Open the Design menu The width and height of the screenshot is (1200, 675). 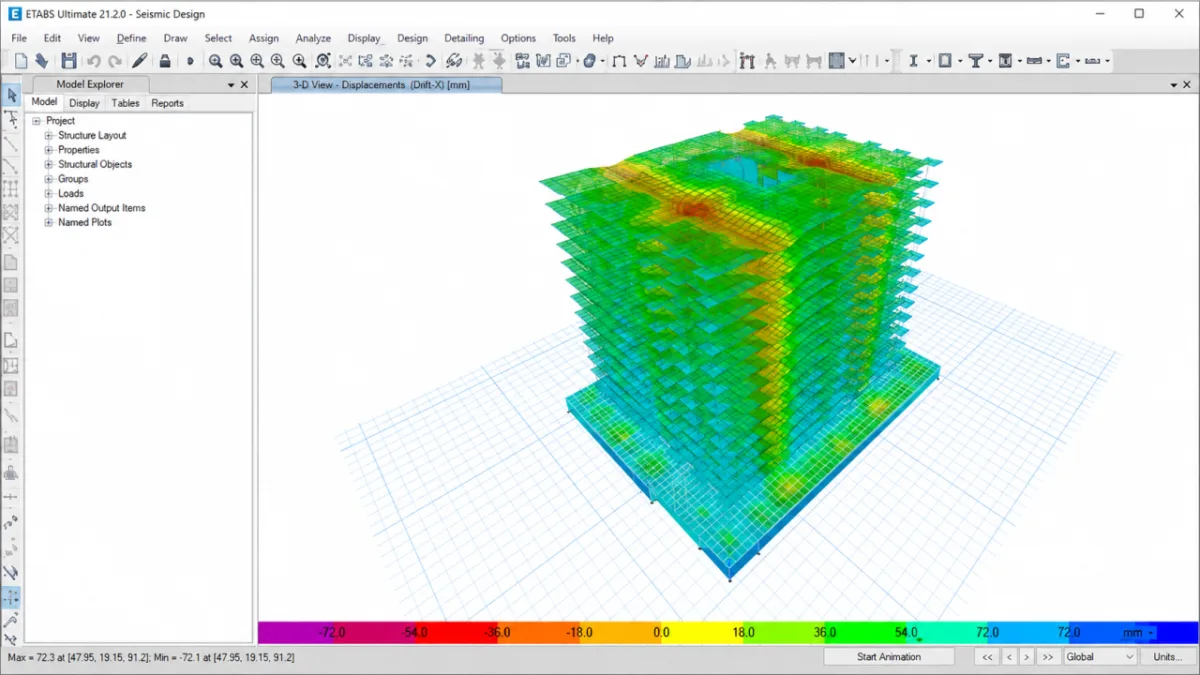pyautogui.click(x=412, y=38)
